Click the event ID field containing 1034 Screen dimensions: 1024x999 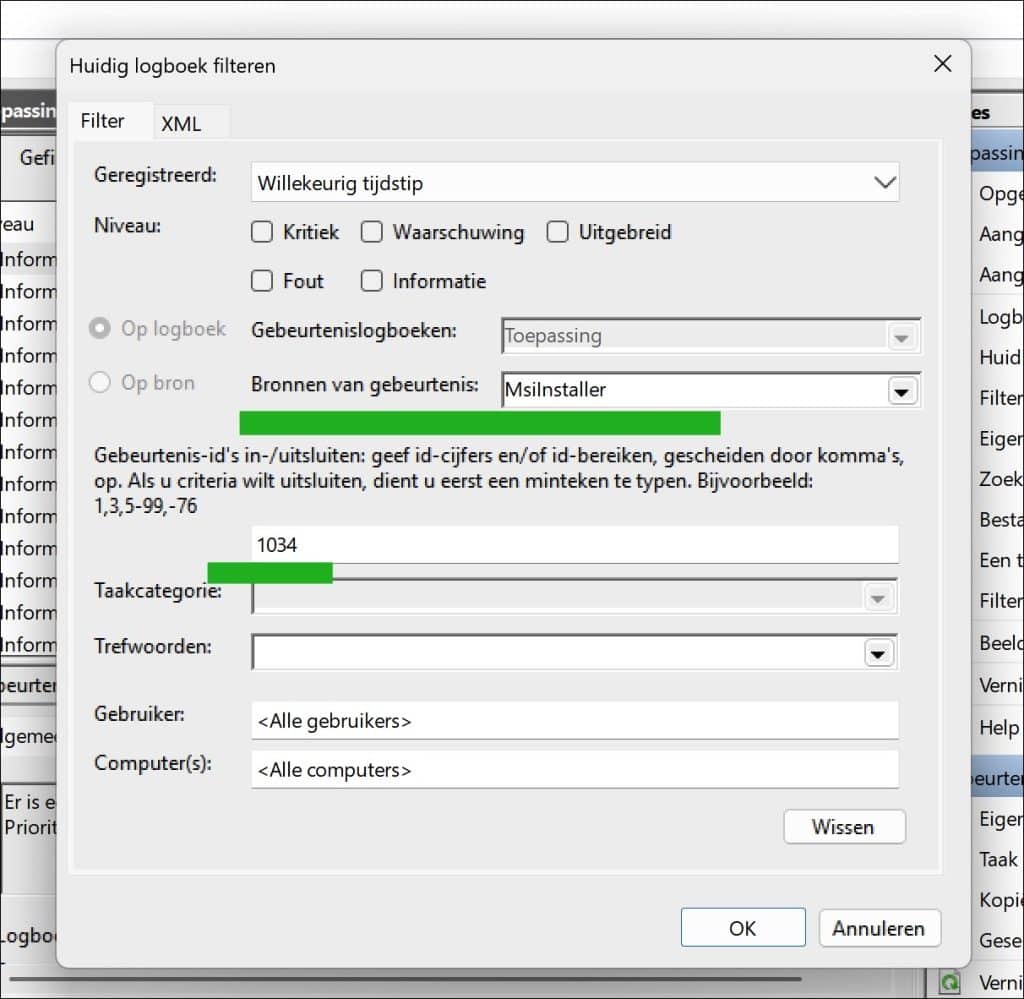tap(575, 545)
